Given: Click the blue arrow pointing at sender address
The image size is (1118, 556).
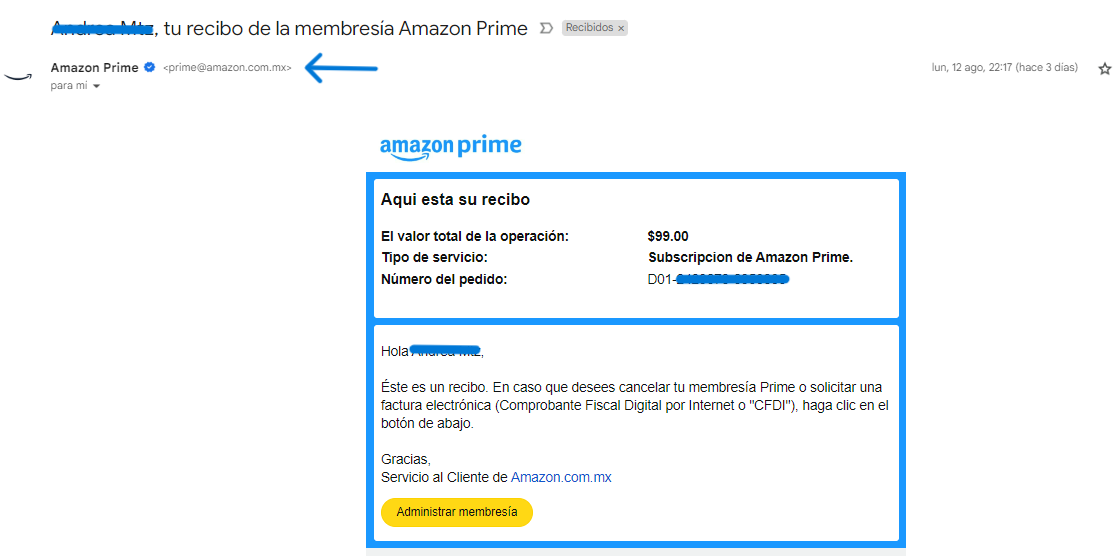Looking at the screenshot, I should point(340,68).
